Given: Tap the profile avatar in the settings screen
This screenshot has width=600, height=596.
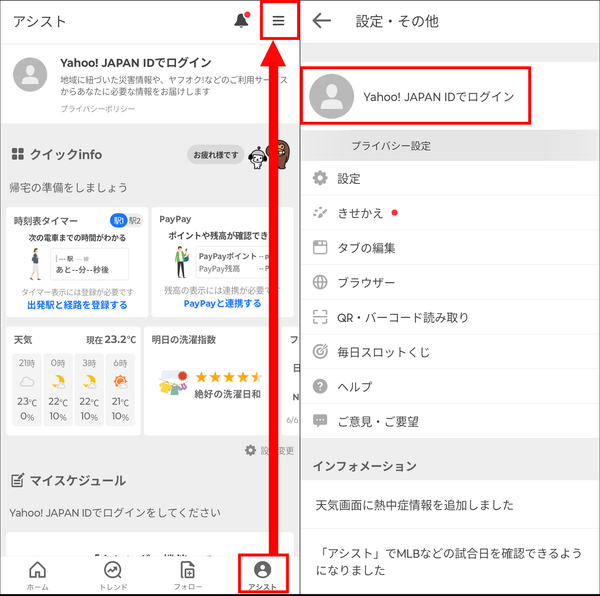Looking at the screenshot, I should pyautogui.click(x=331, y=96).
